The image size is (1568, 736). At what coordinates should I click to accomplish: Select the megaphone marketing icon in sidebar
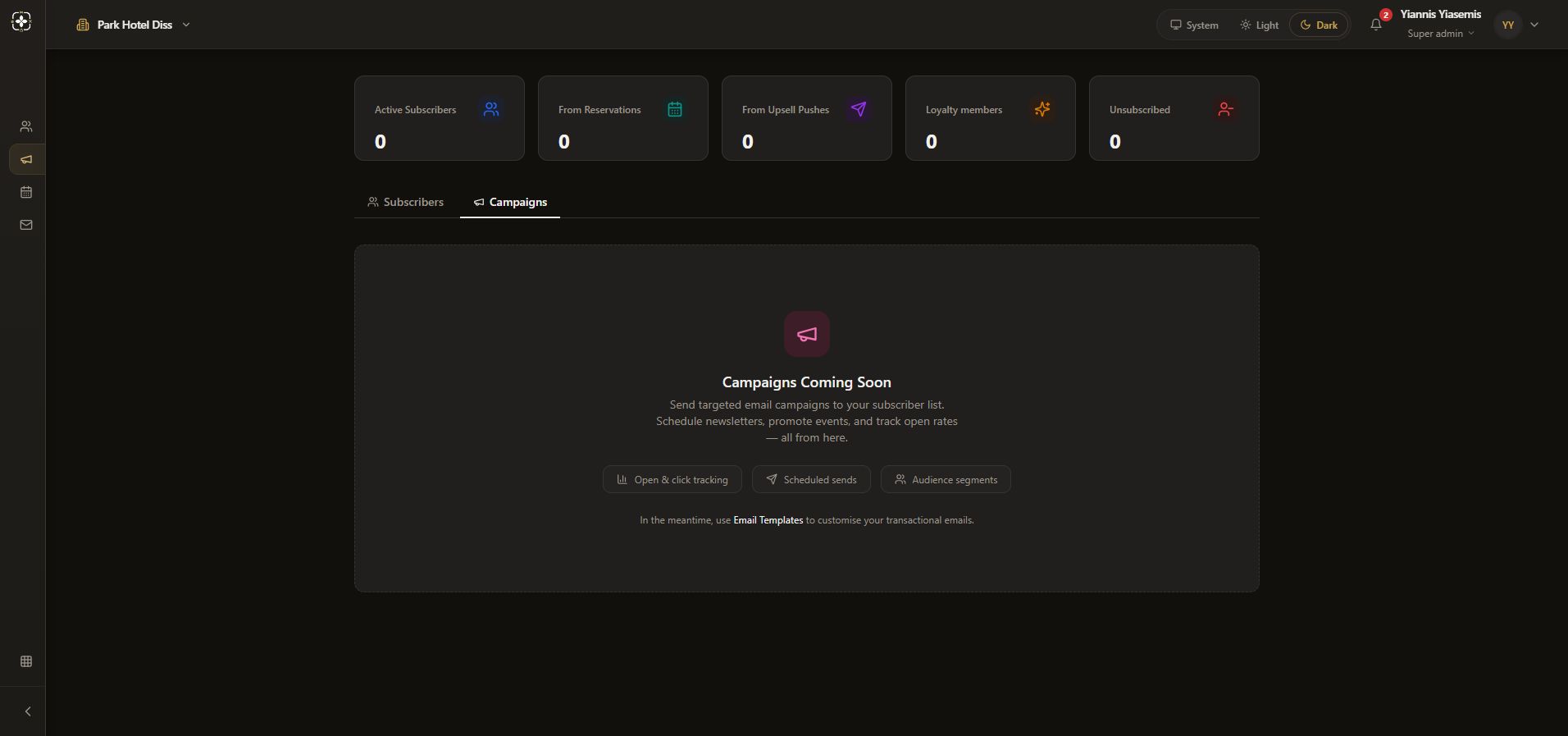click(x=26, y=159)
